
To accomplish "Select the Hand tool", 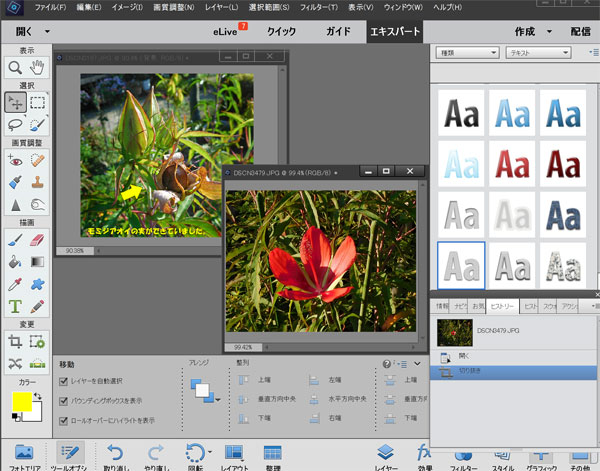I will (38, 68).
